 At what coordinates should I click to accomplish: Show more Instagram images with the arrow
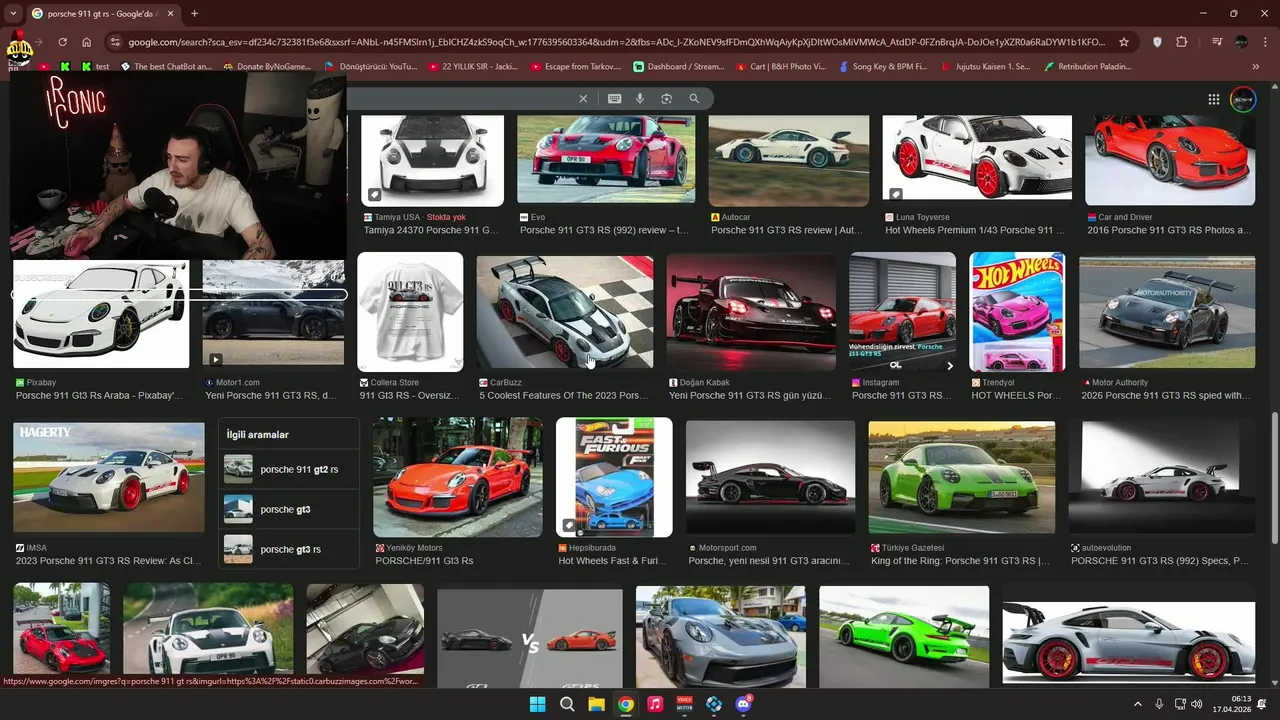tap(950, 366)
